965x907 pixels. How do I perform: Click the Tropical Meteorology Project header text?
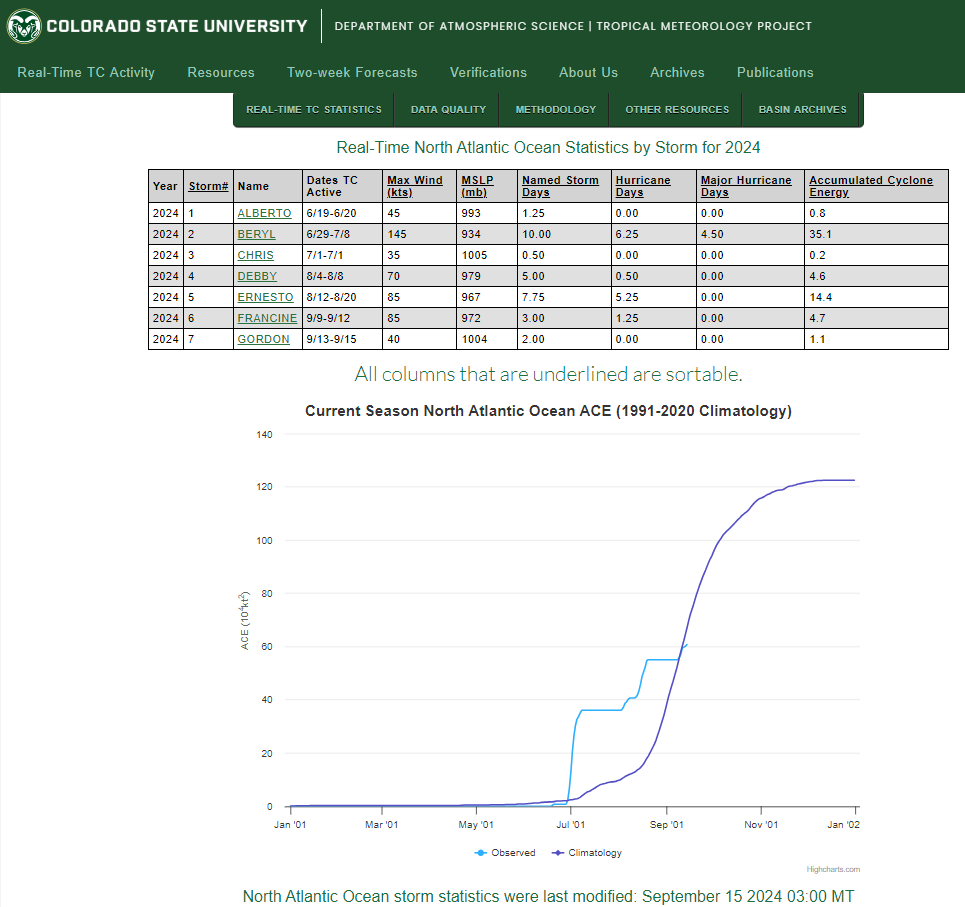(704, 26)
